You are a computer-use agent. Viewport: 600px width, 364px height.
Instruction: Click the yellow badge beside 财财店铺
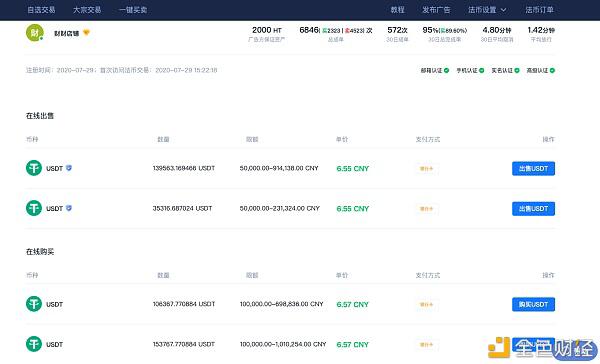point(86,33)
